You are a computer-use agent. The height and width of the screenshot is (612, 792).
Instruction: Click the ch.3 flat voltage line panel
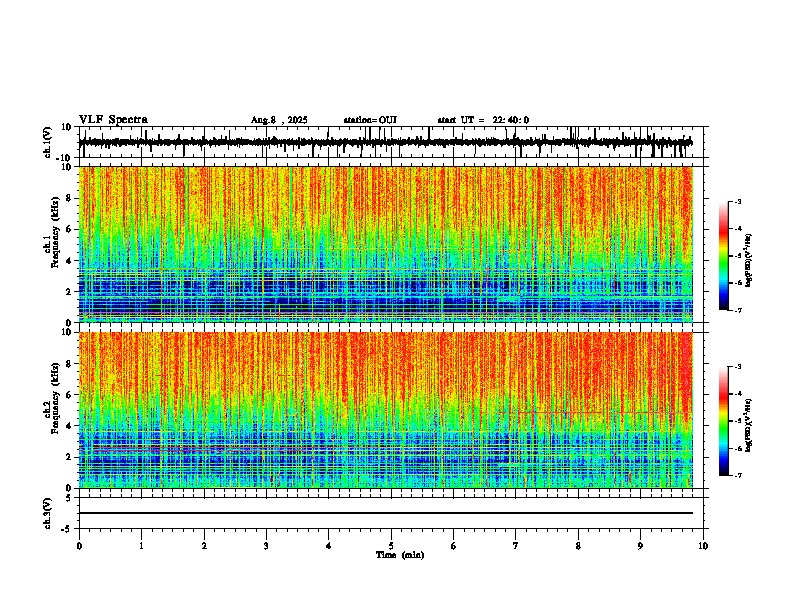click(x=390, y=513)
